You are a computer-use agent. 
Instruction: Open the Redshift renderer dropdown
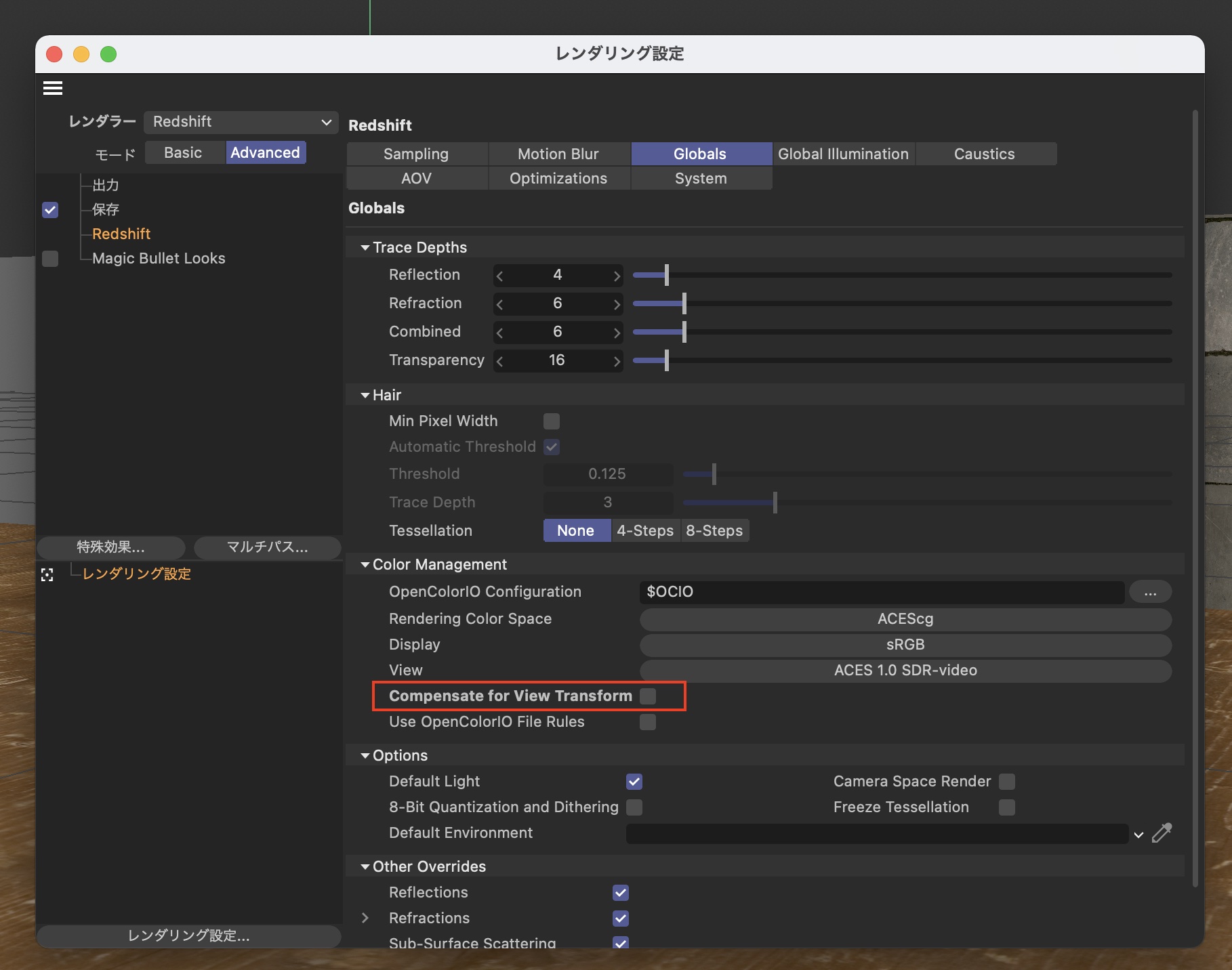(x=241, y=122)
